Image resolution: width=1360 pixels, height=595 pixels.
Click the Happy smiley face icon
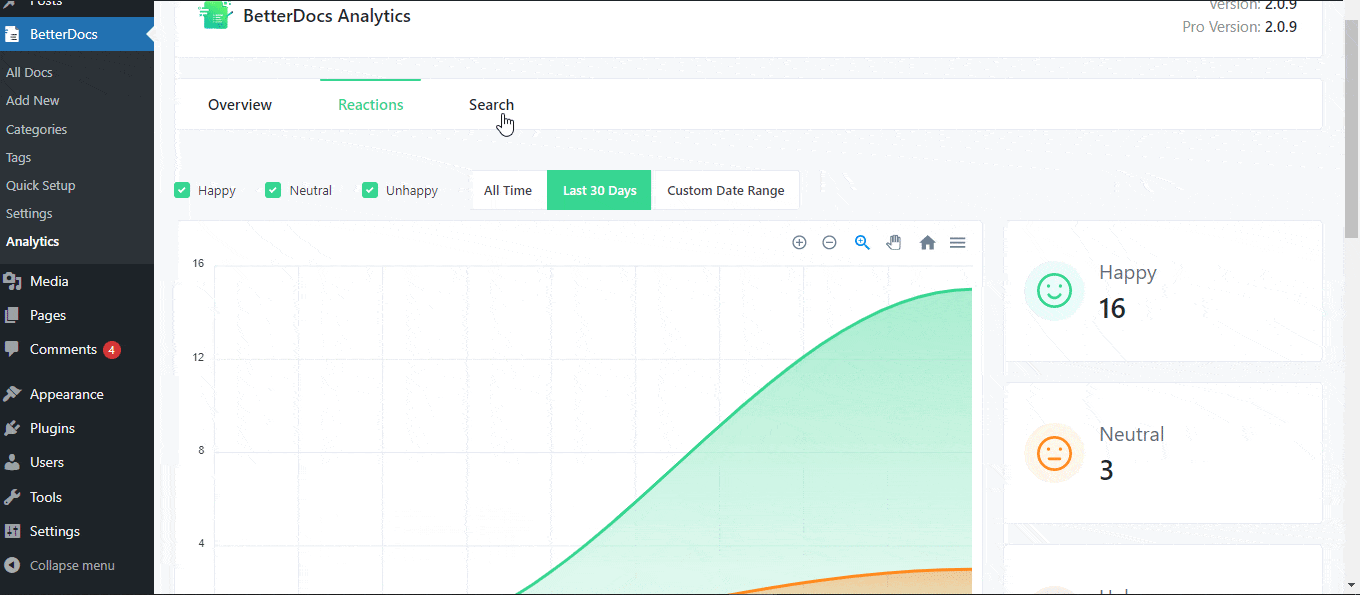(1053, 291)
